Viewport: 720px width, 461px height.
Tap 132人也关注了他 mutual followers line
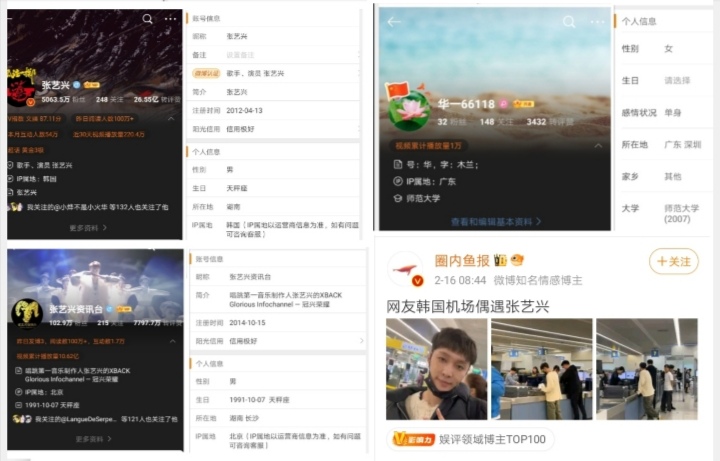(x=88, y=207)
